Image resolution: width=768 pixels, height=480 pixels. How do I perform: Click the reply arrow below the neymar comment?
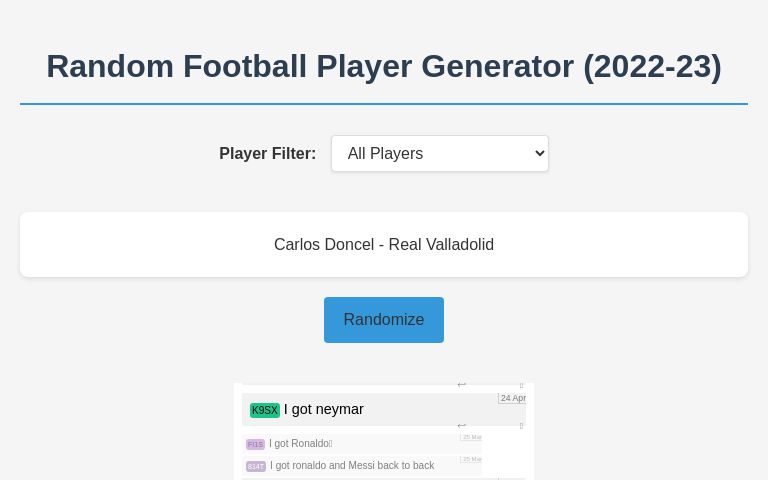pyautogui.click(x=461, y=426)
